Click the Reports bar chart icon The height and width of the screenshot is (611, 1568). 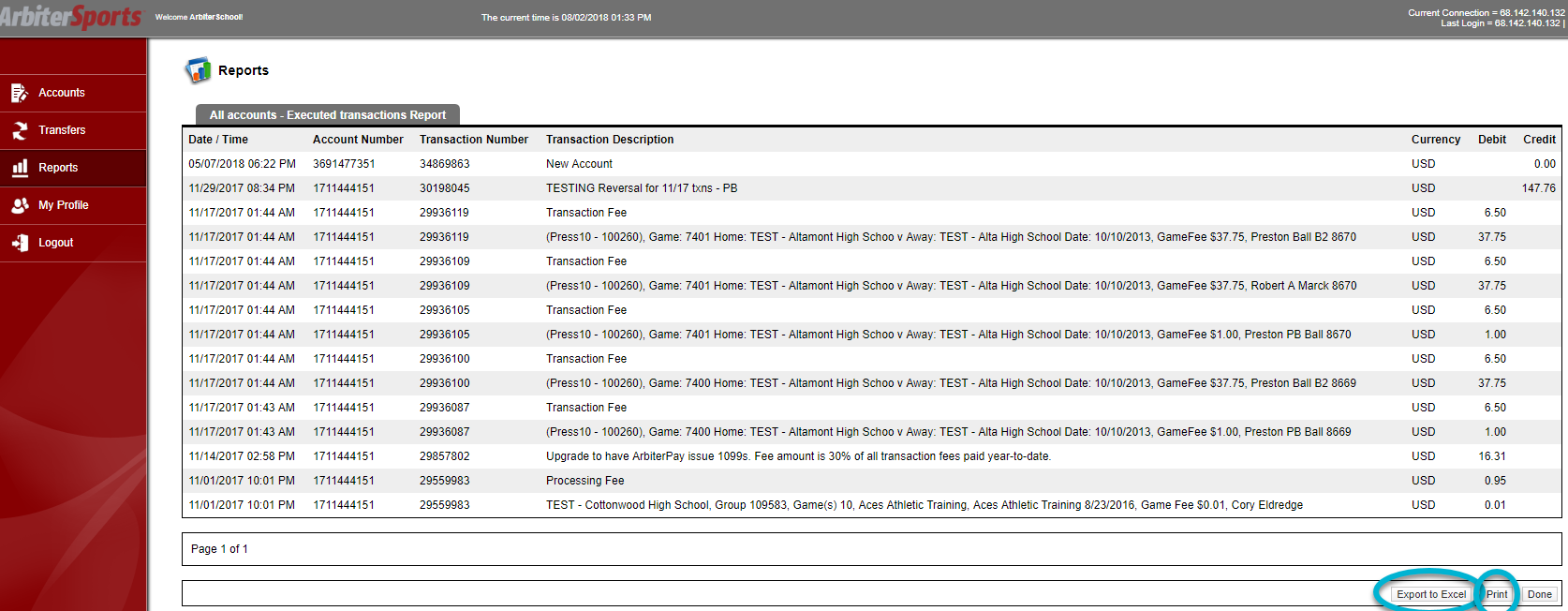click(20, 168)
